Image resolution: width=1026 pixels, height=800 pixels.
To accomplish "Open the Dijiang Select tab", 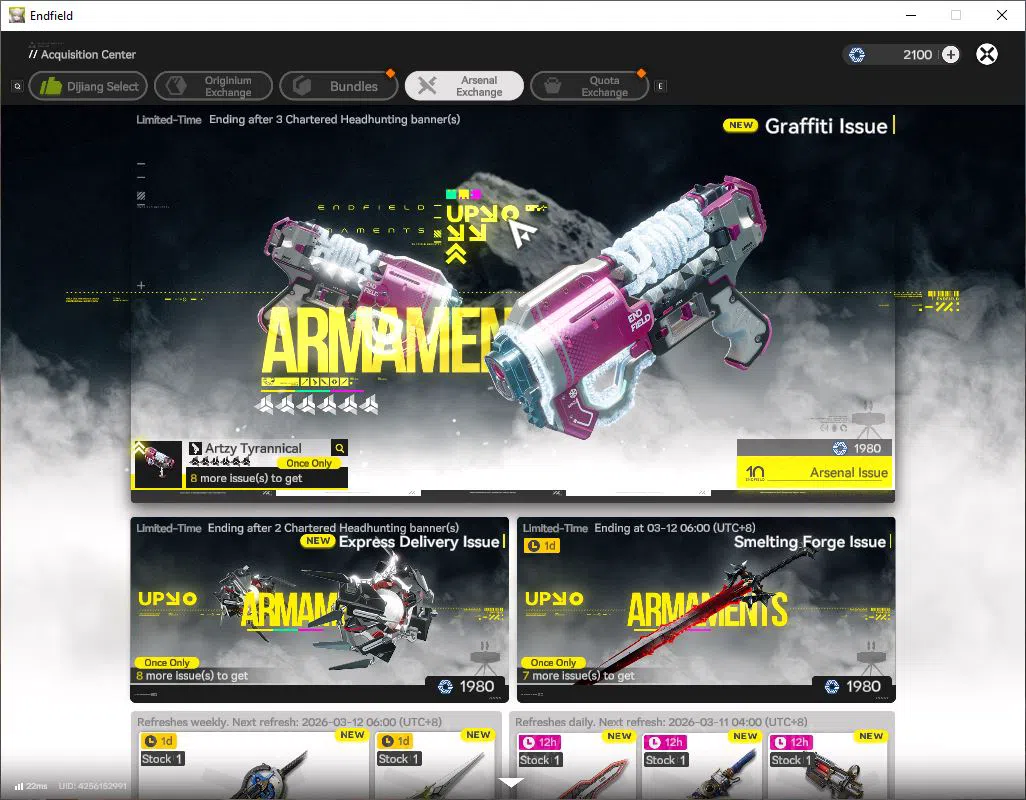I will [x=88, y=86].
